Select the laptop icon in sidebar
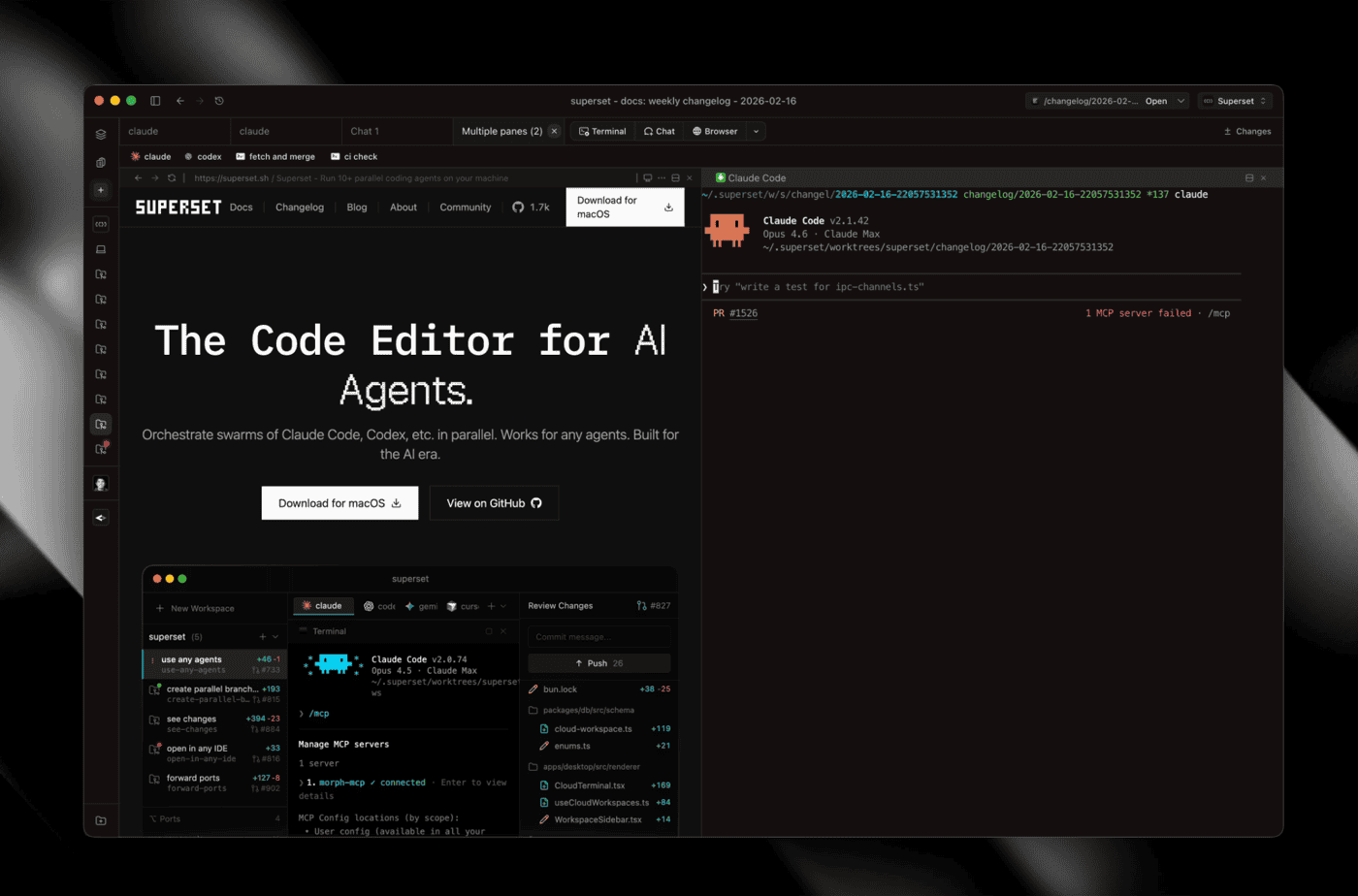The width and height of the screenshot is (1358, 896). (101, 249)
